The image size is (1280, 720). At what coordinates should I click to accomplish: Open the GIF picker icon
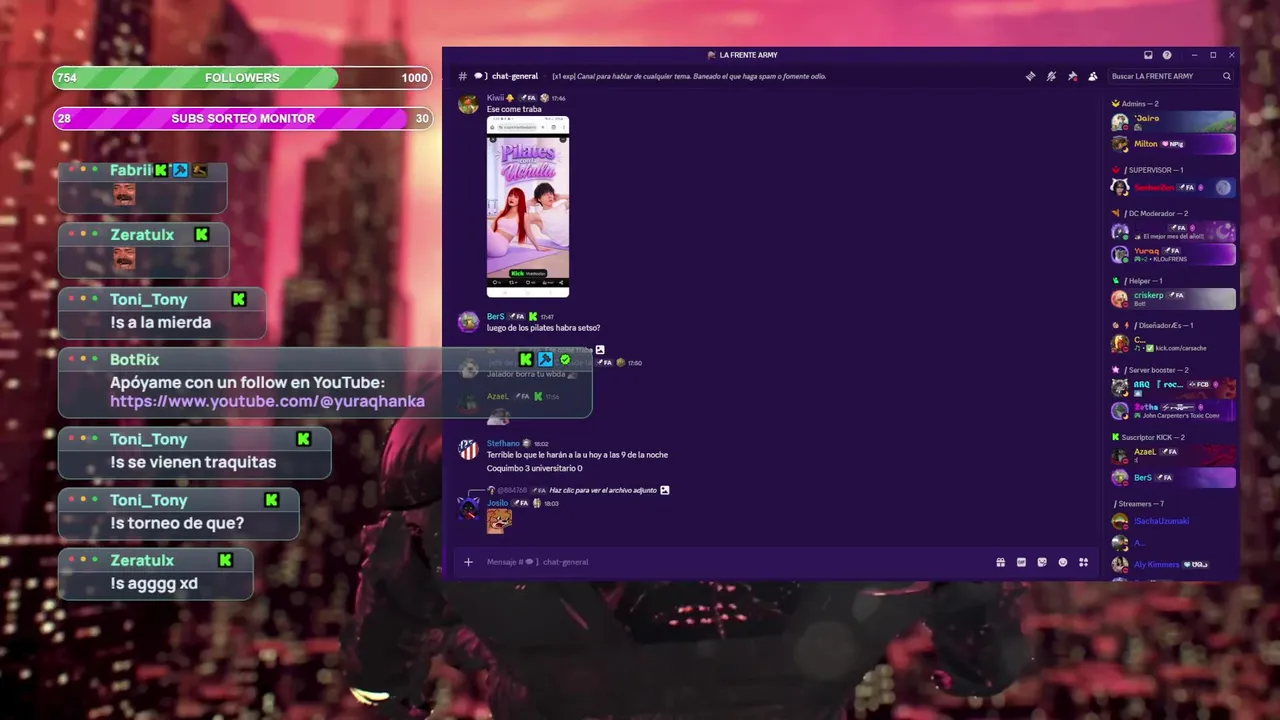click(1021, 562)
